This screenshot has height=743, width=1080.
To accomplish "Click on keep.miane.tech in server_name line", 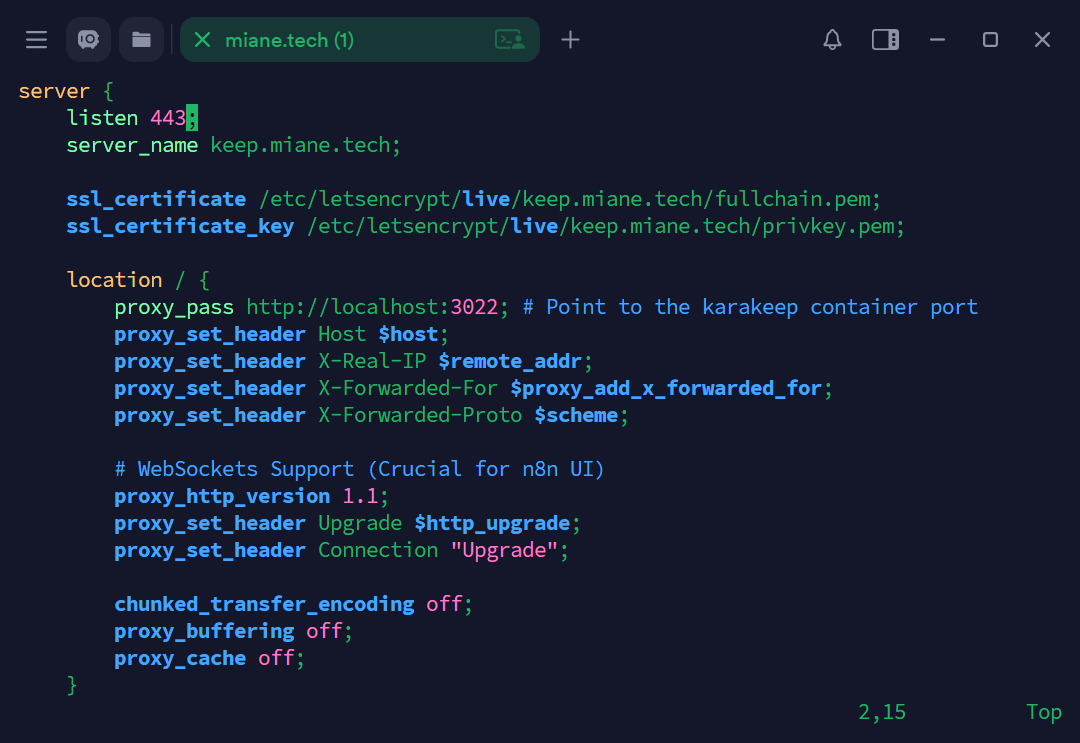I will [x=299, y=145].
